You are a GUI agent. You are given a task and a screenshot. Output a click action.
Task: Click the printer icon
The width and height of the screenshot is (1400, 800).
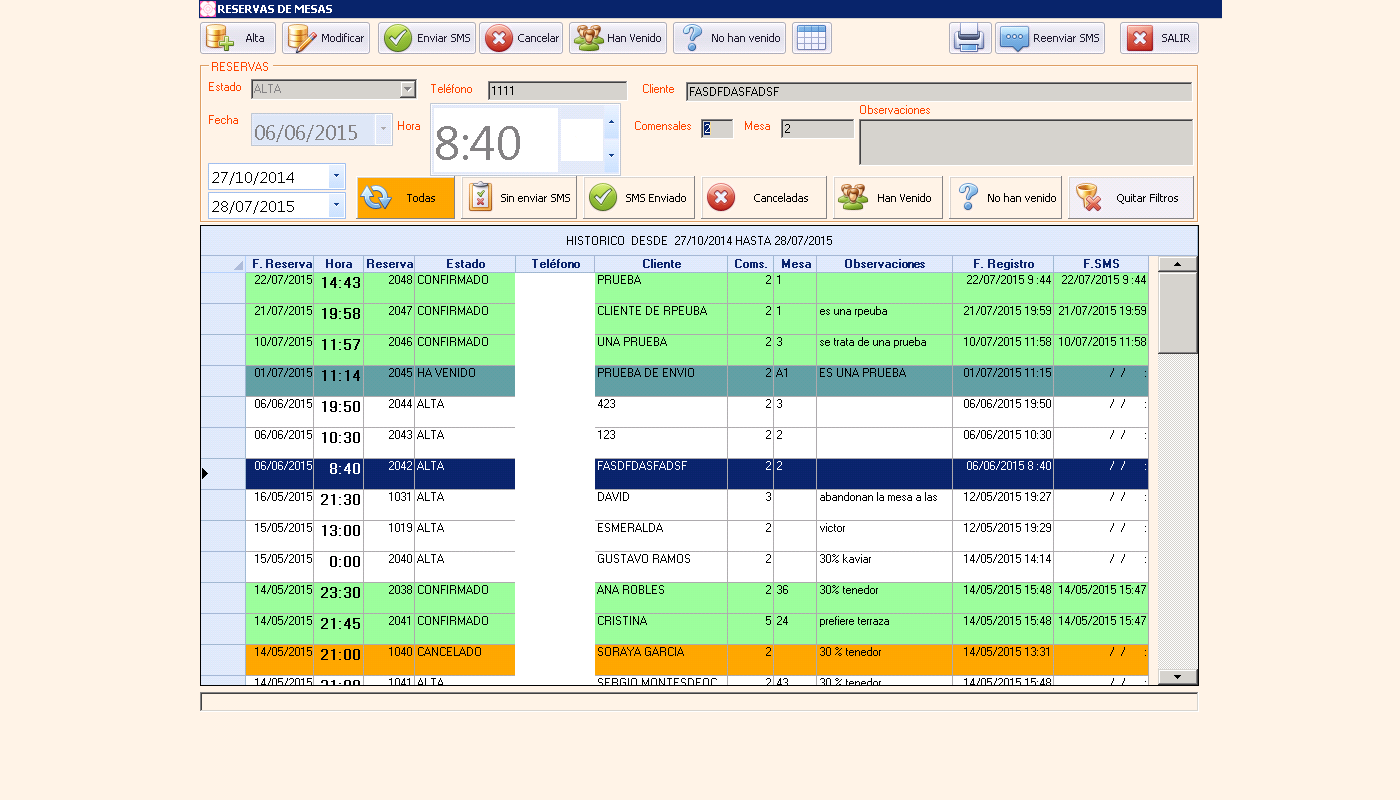tap(969, 38)
